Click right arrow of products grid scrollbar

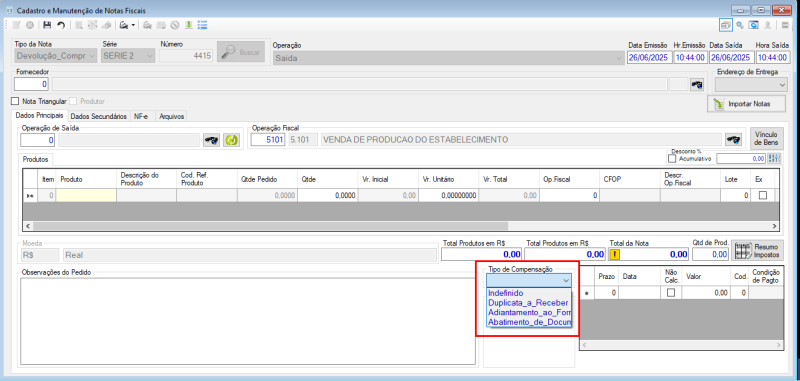[774, 225]
